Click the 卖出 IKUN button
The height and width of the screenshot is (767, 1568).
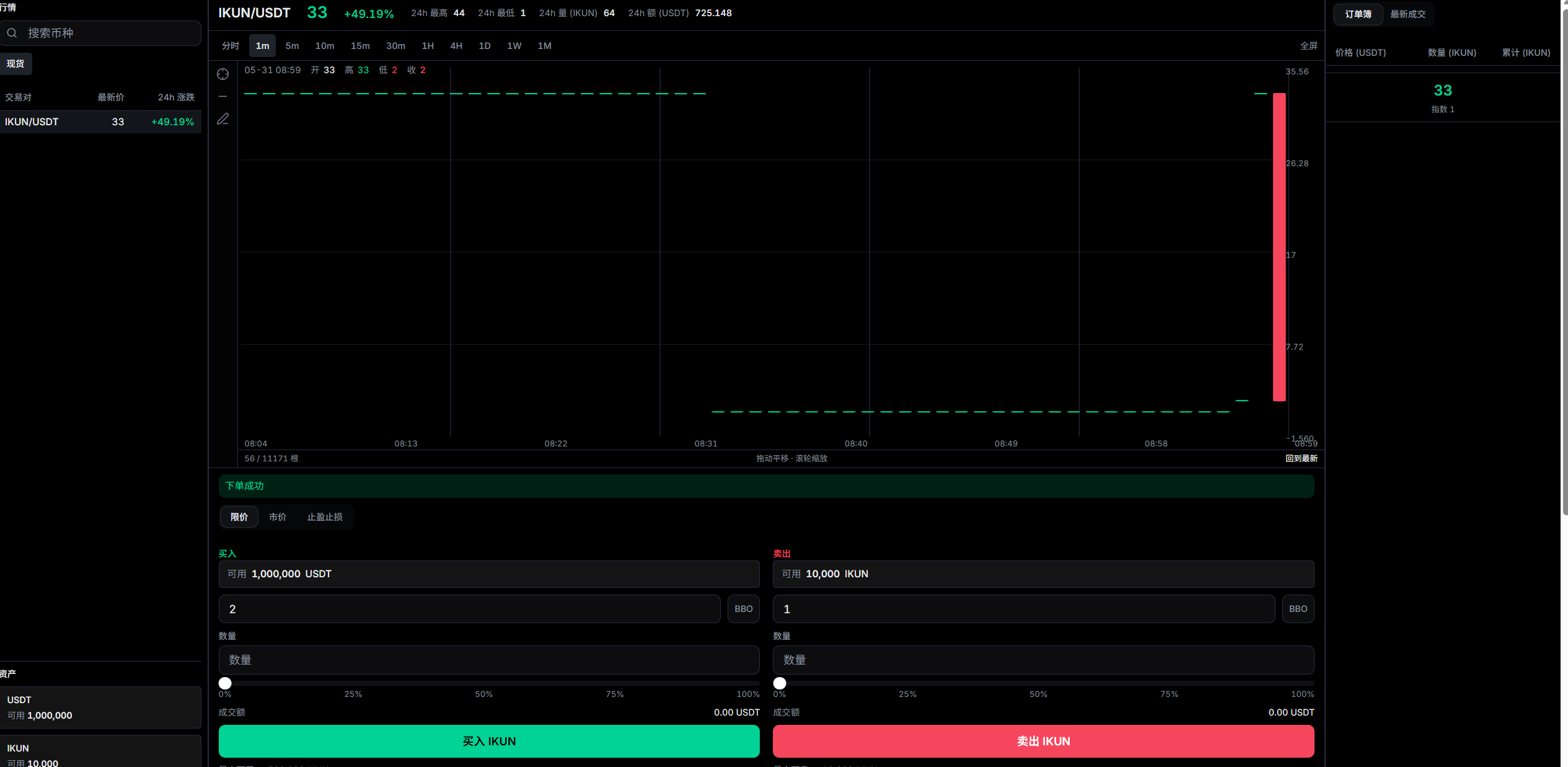point(1043,741)
